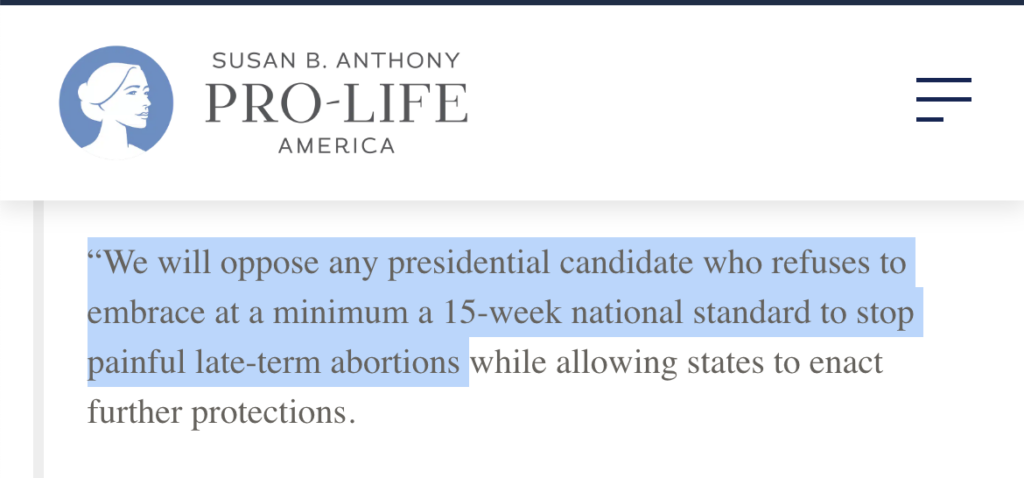This screenshot has height=478, width=1024.
Task: Click the top line of hamburger icon
Action: tap(944, 80)
